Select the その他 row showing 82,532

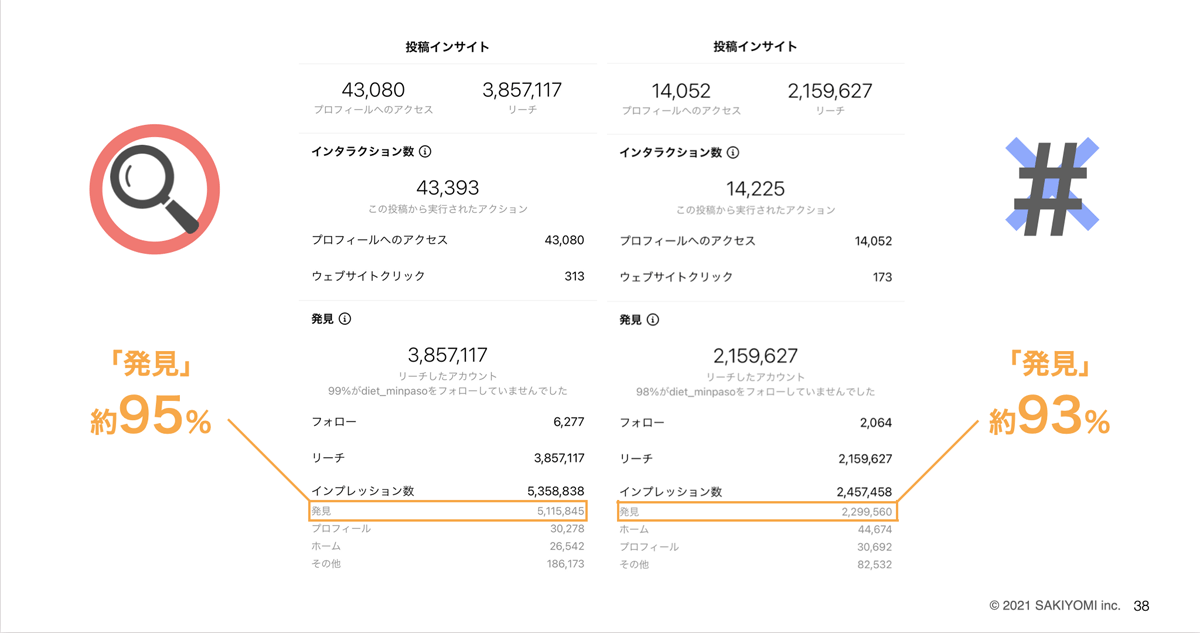tap(755, 565)
